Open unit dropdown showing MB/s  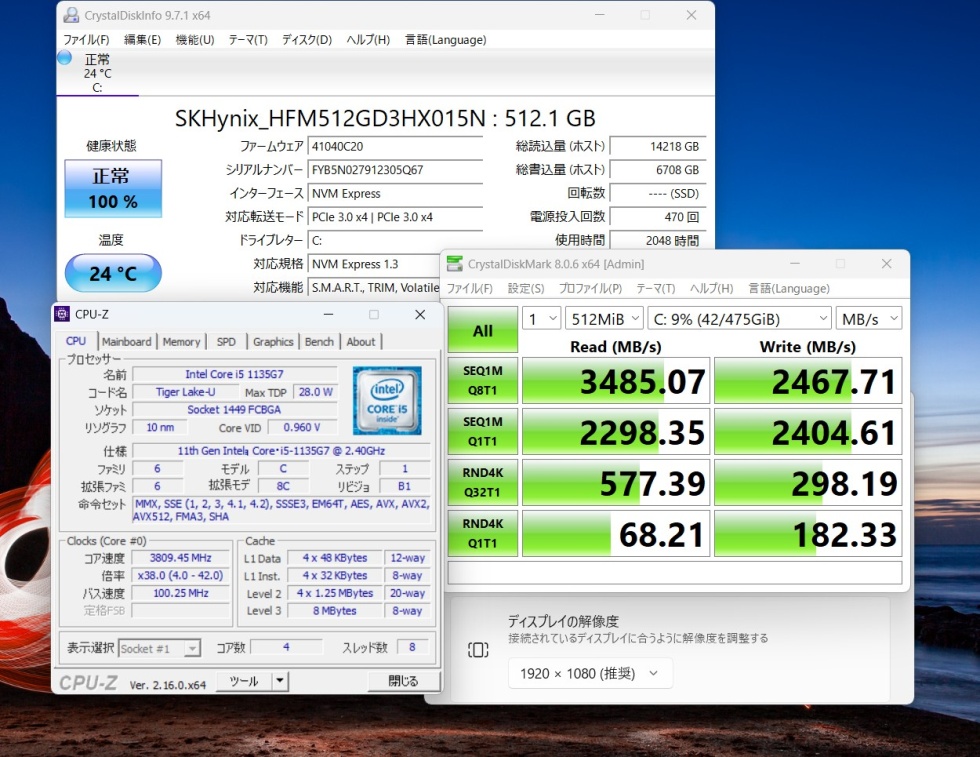869,319
